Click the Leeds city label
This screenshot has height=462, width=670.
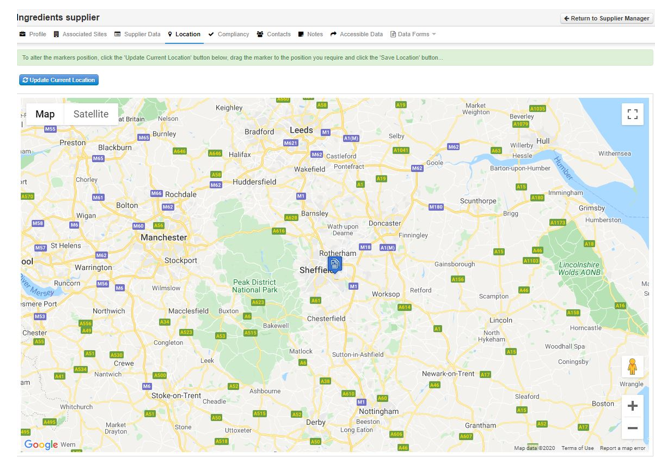tap(301, 130)
